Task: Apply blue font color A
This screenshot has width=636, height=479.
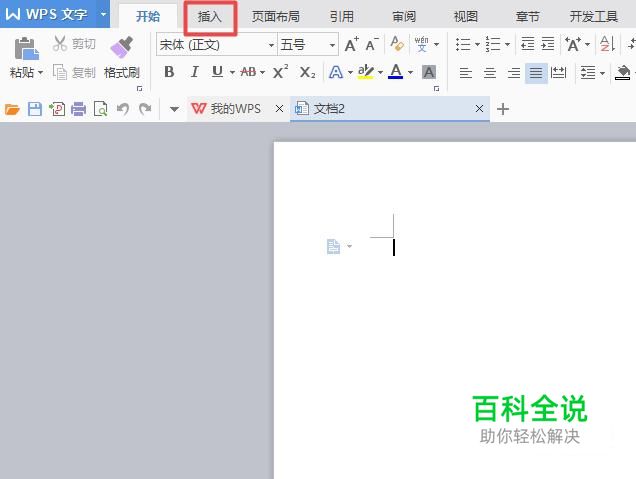Action: point(396,72)
